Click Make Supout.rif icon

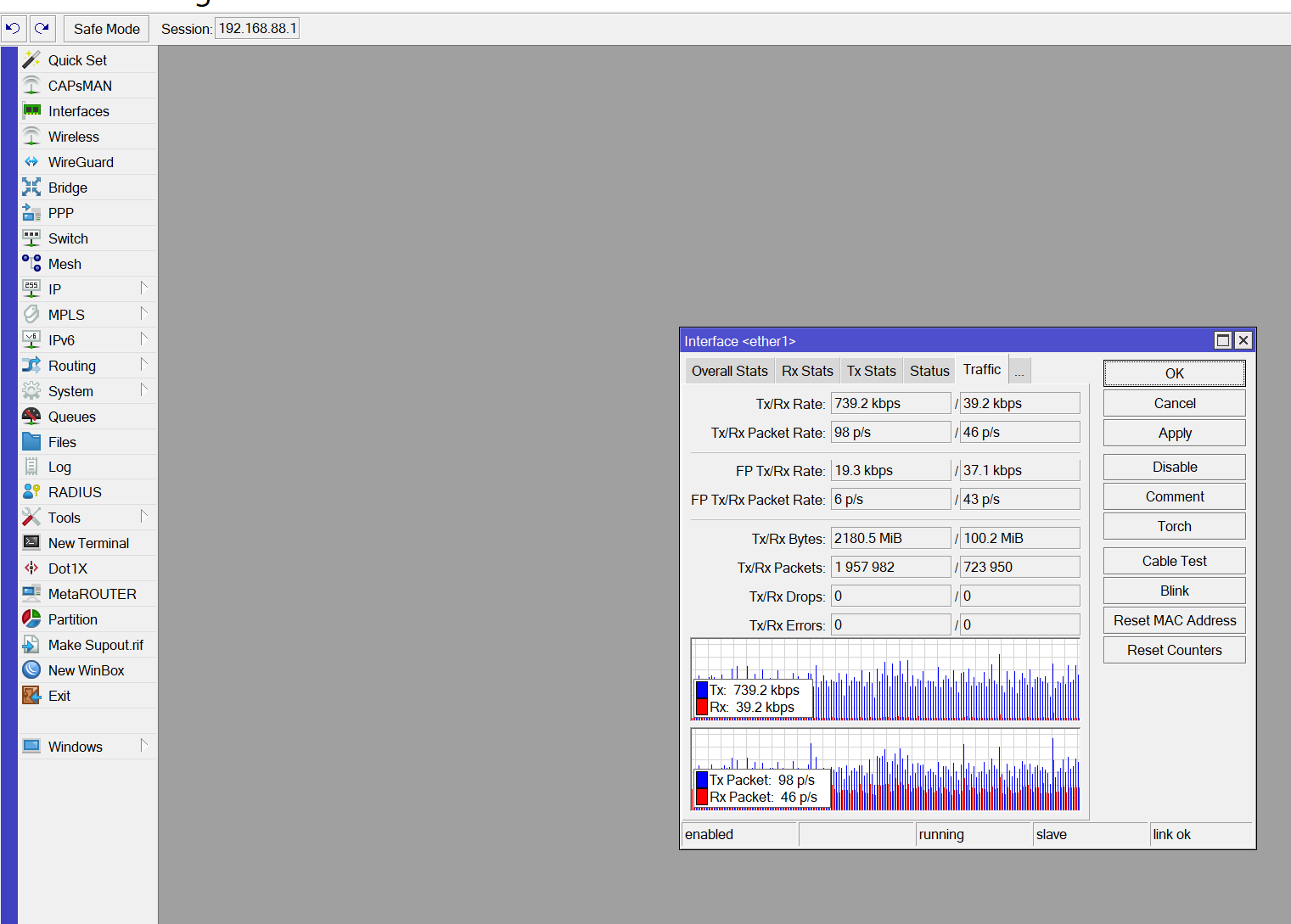(31, 645)
